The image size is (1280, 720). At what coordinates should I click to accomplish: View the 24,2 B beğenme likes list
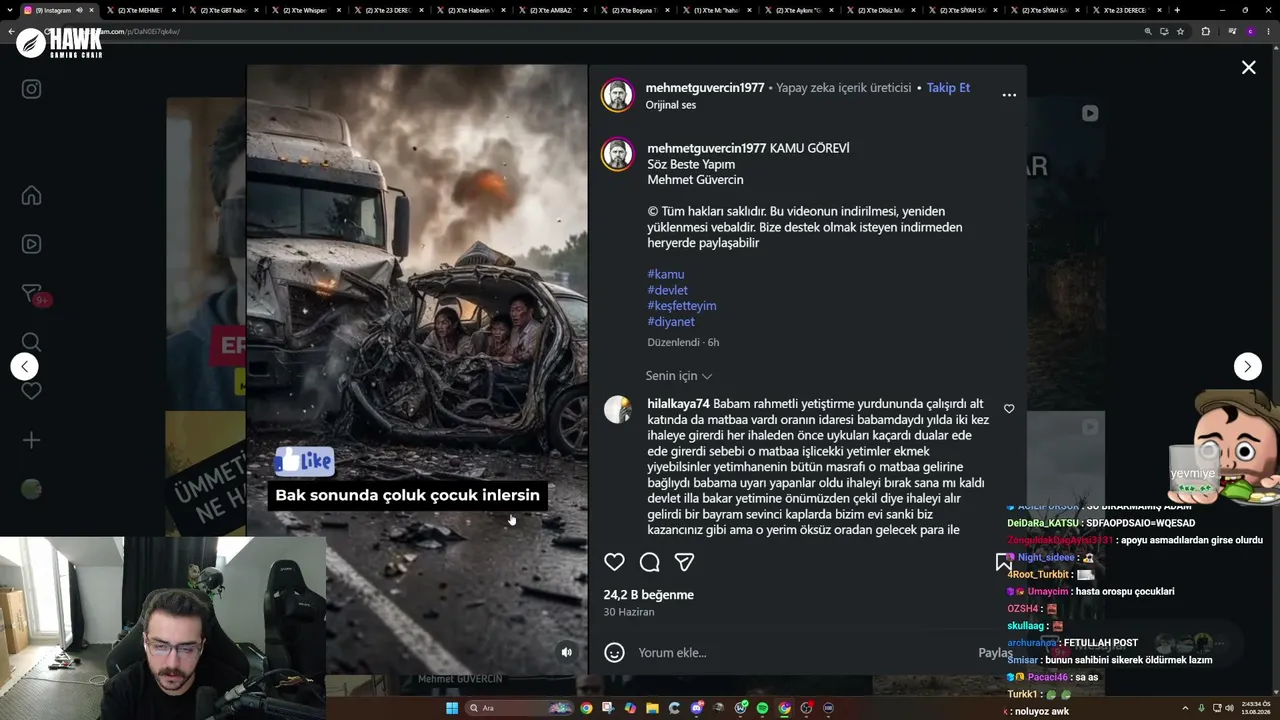click(648, 595)
